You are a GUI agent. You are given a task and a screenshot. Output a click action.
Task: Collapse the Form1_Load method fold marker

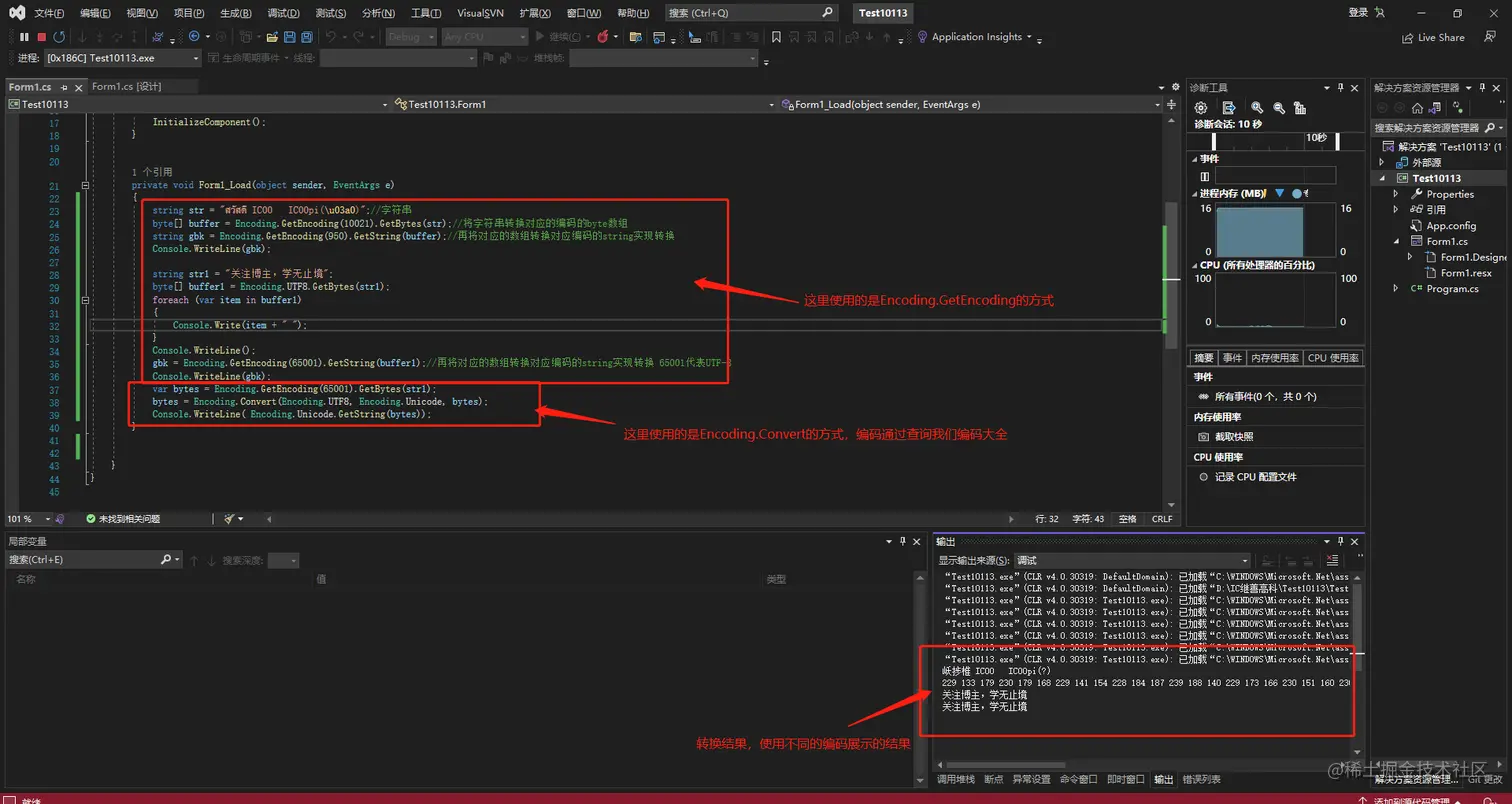coord(87,186)
